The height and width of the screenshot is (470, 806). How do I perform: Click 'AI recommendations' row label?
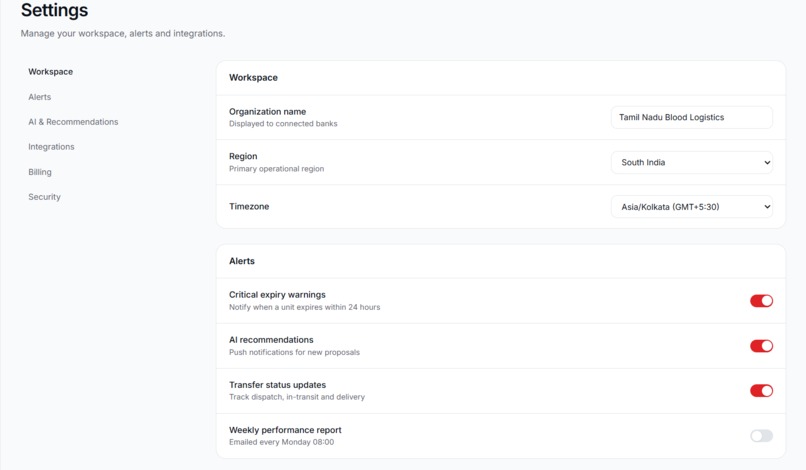point(271,340)
